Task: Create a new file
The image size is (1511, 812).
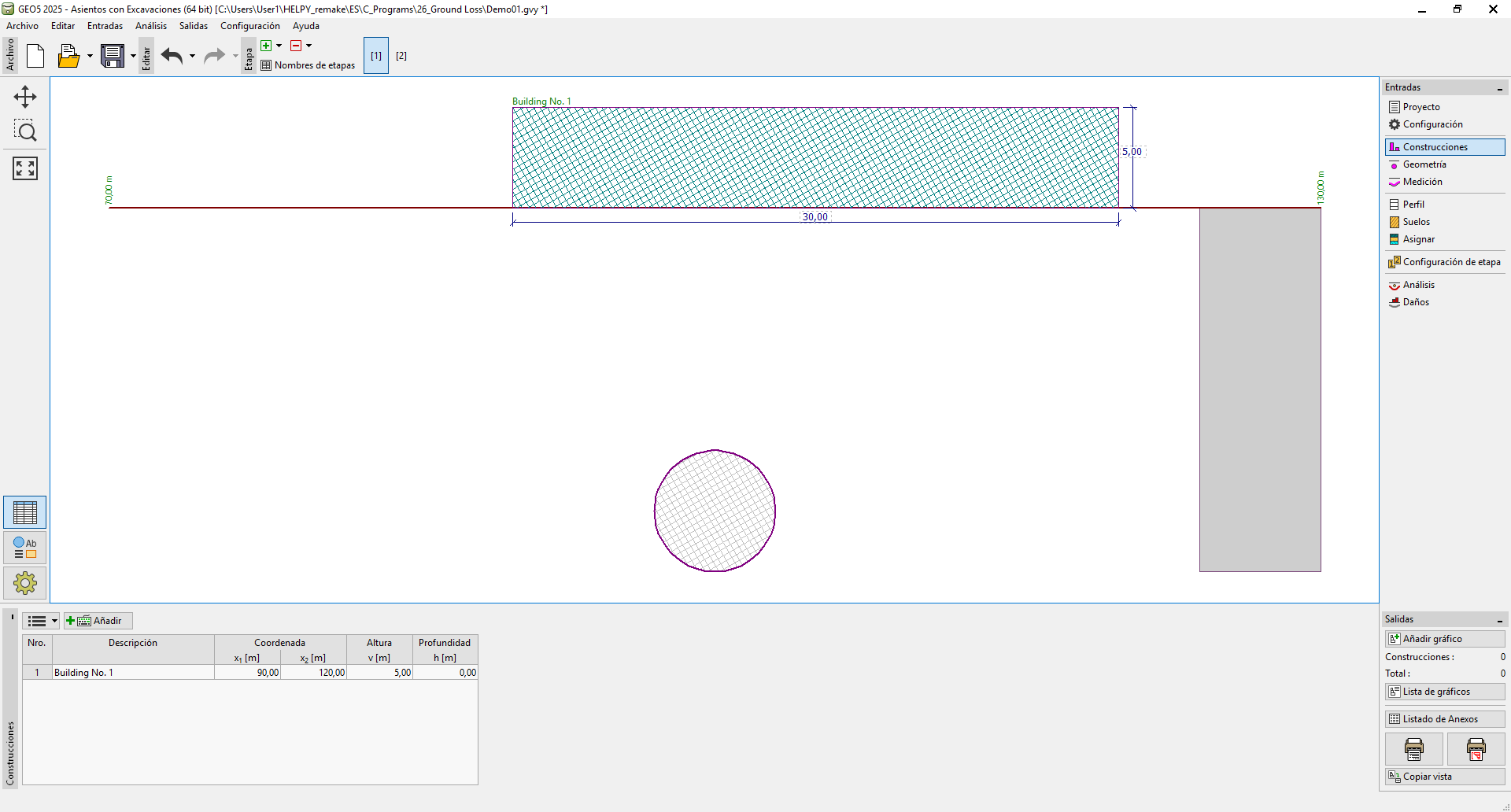Action: [35, 56]
